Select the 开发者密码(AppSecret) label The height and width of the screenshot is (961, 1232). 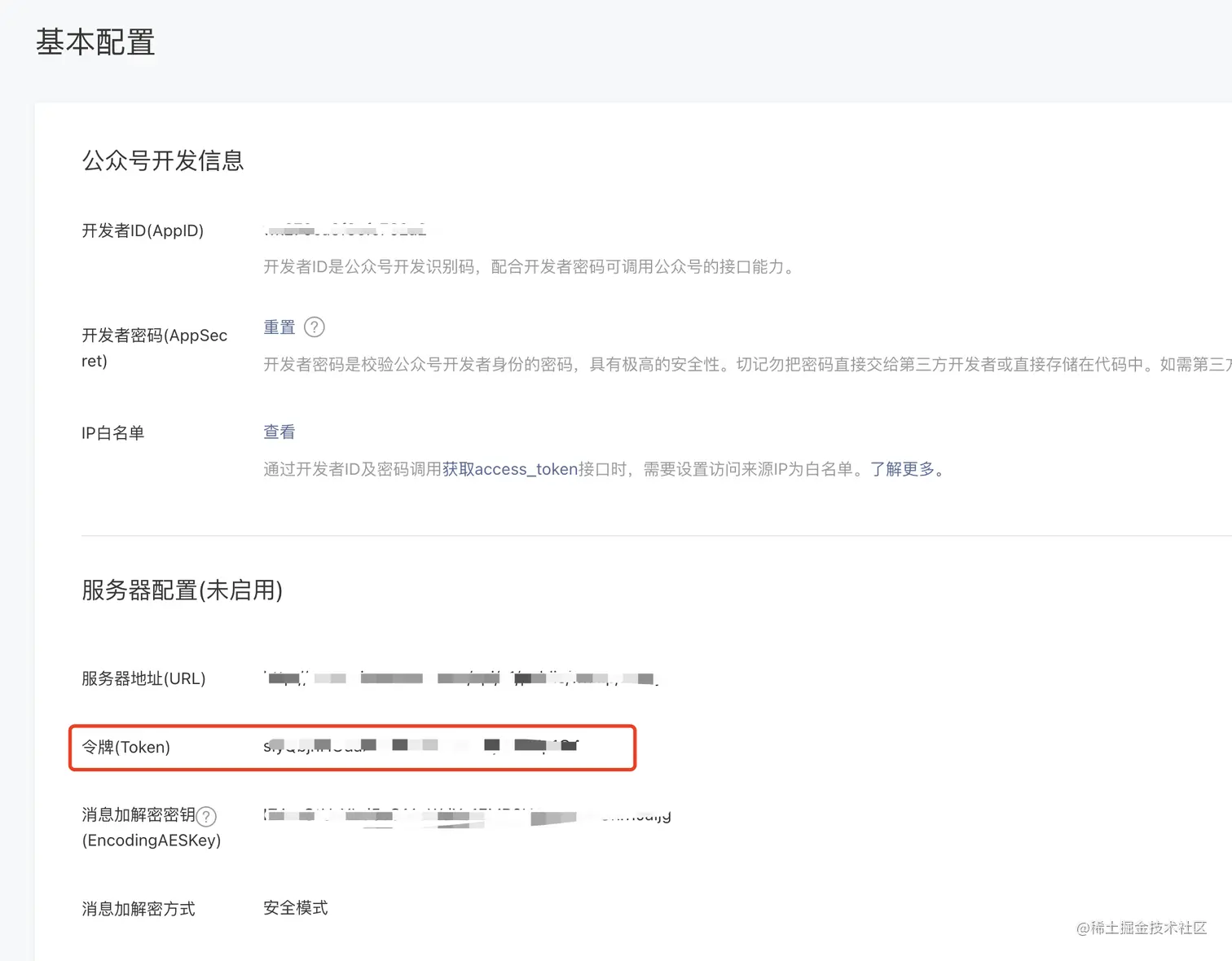point(154,348)
